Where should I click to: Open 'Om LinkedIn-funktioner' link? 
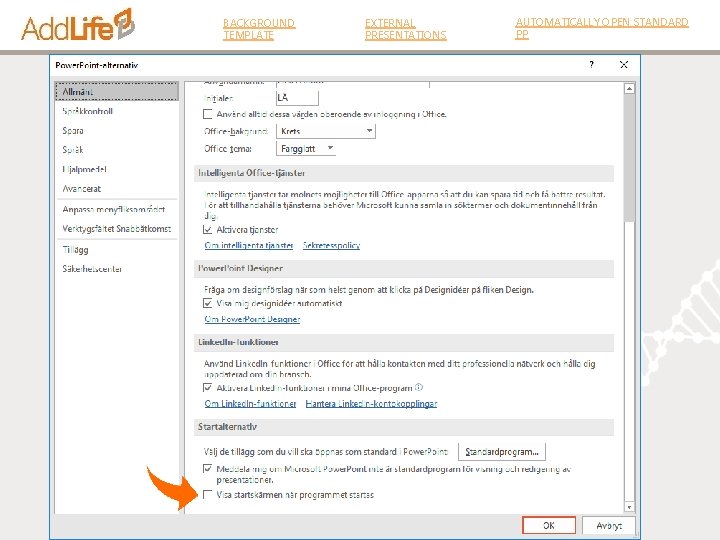click(250, 404)
